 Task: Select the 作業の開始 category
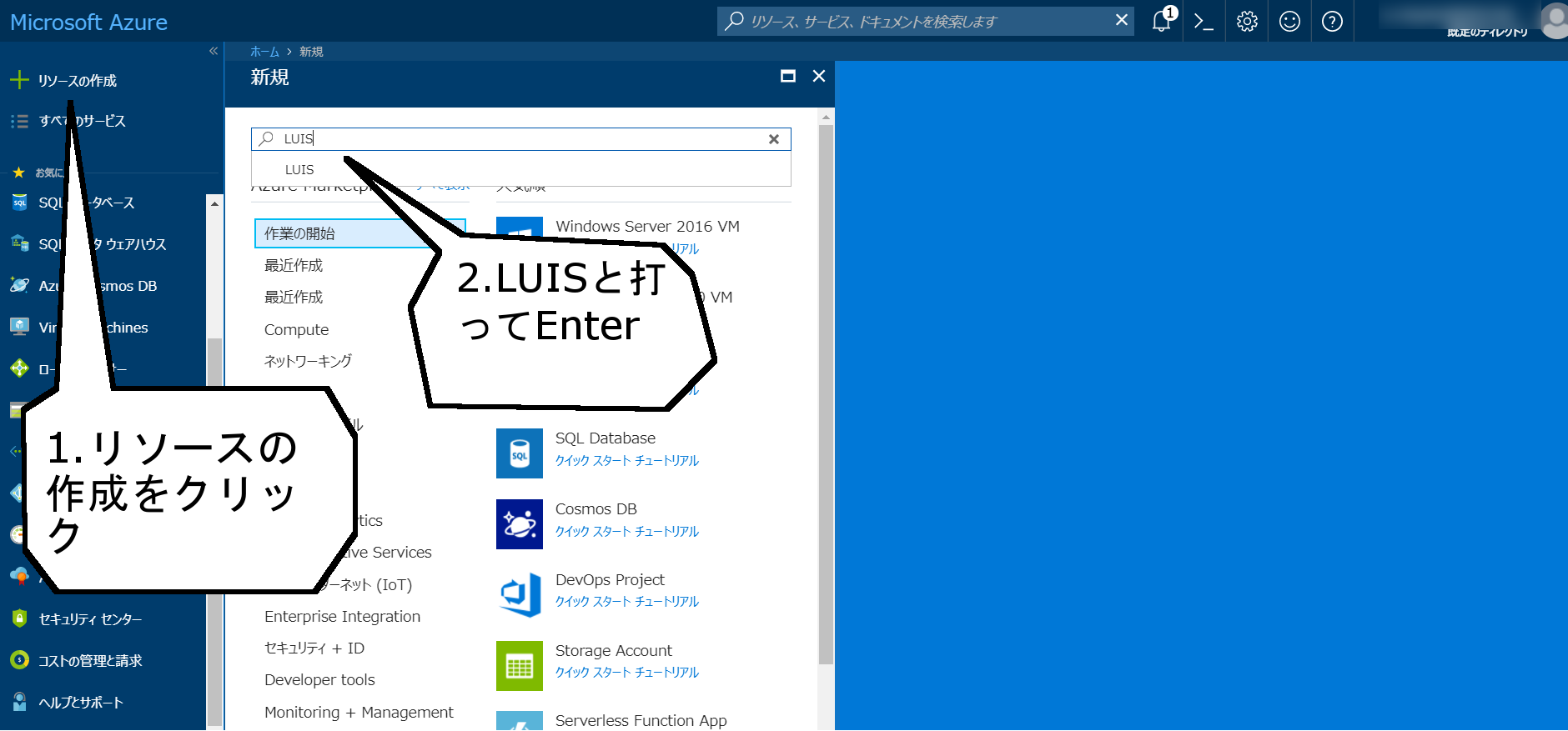[359, 233]
